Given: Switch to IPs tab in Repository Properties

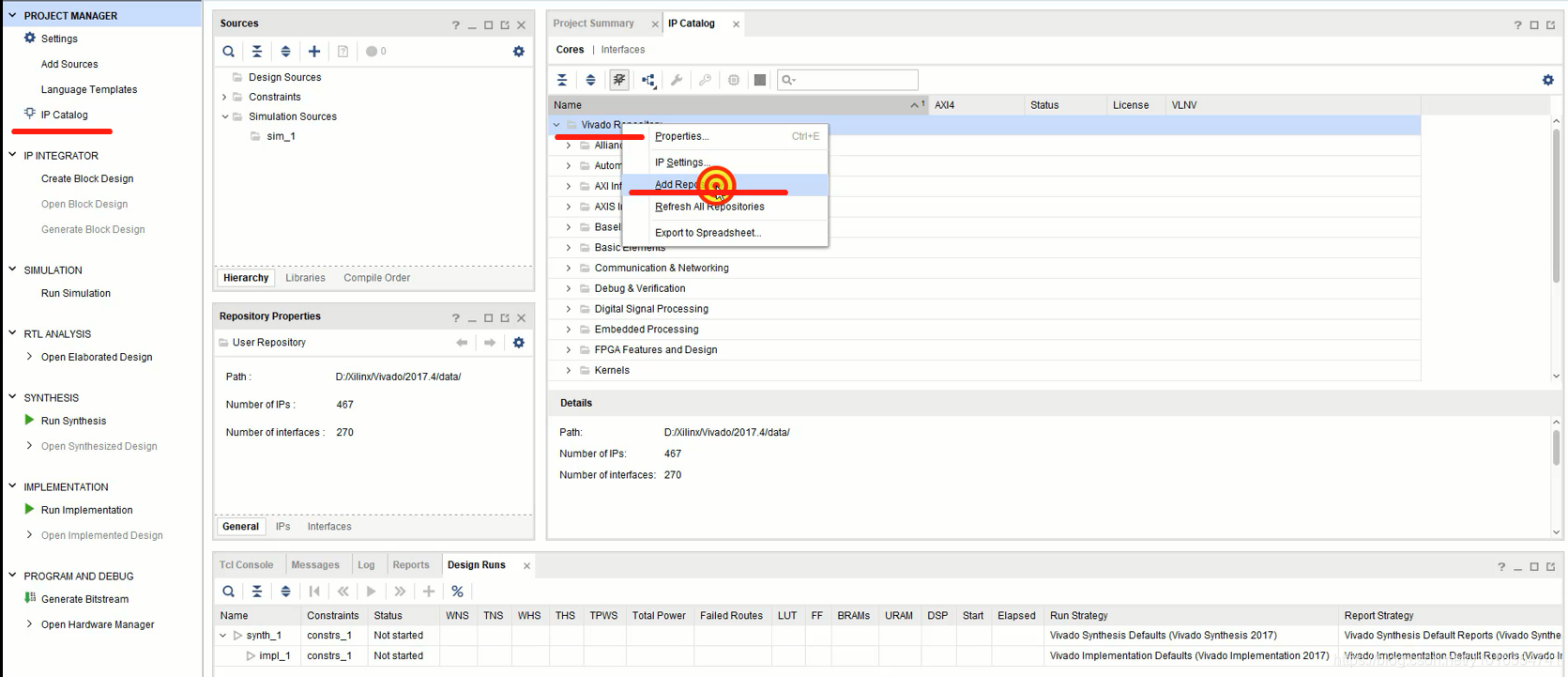Looking at the screenshot, I should coord(282,527).
